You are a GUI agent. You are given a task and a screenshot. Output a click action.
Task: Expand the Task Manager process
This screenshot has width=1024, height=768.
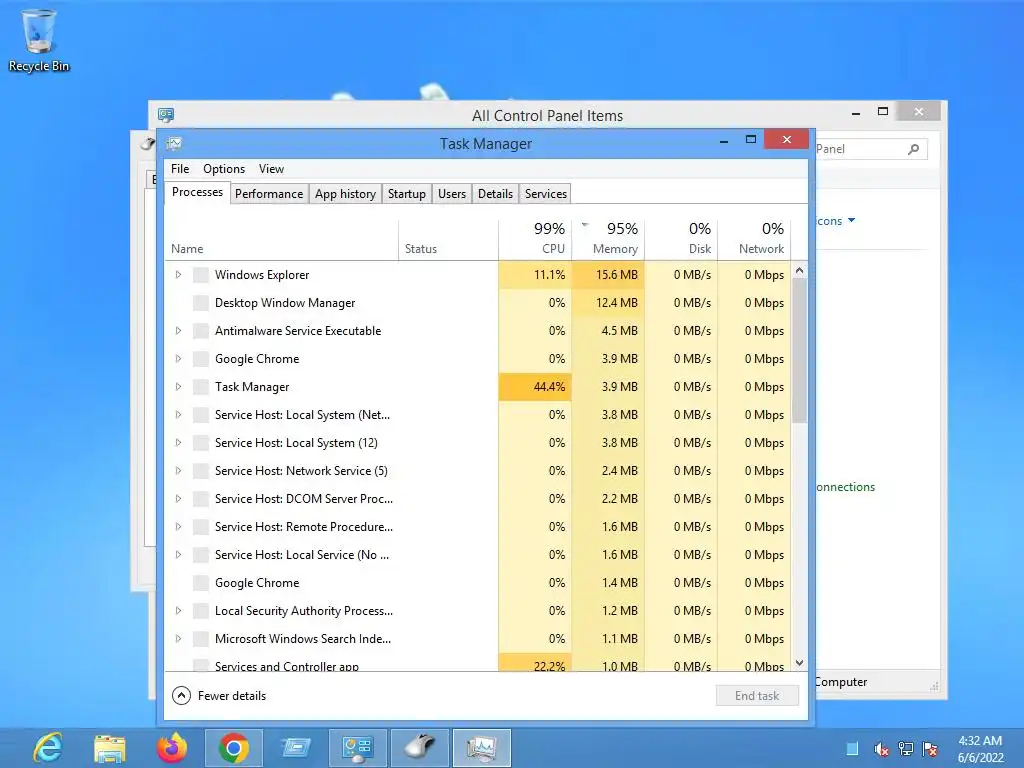(178, 387)
